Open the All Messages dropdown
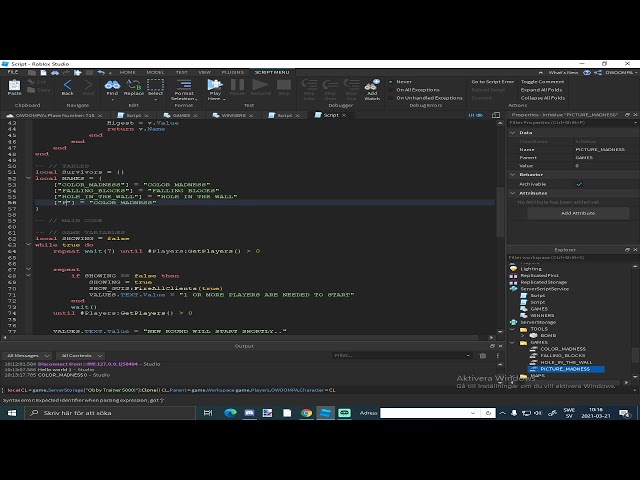 (x=27, y=356)
